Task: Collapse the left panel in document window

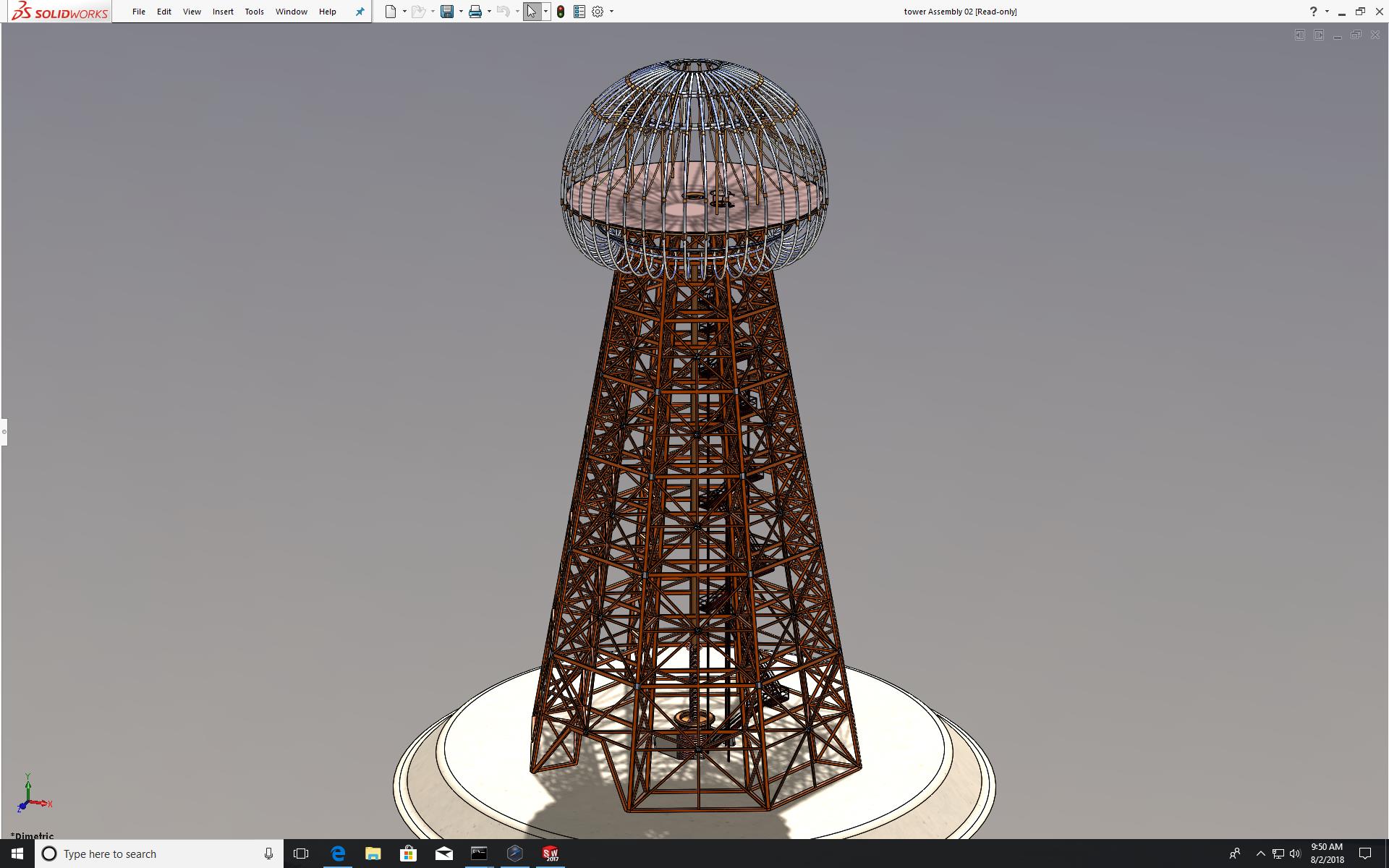Action: (1299, 35)
